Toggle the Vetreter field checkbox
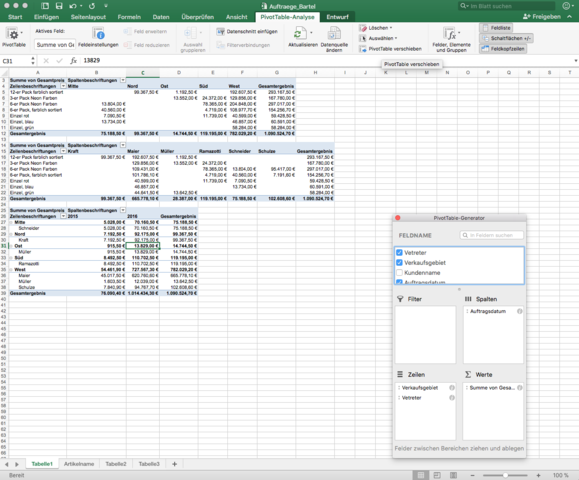The width and height of the screenshot is (579, 480). click(x=399, y=253)
